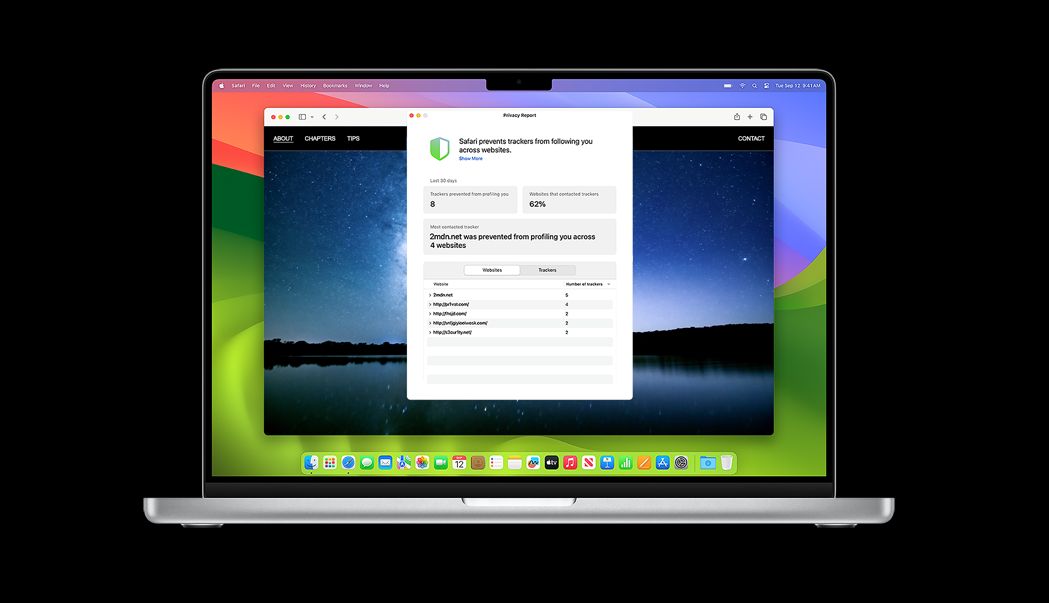The image size is (1049, 603).
Task: Navigate back using Safari's back arrow
Action: 324,117
